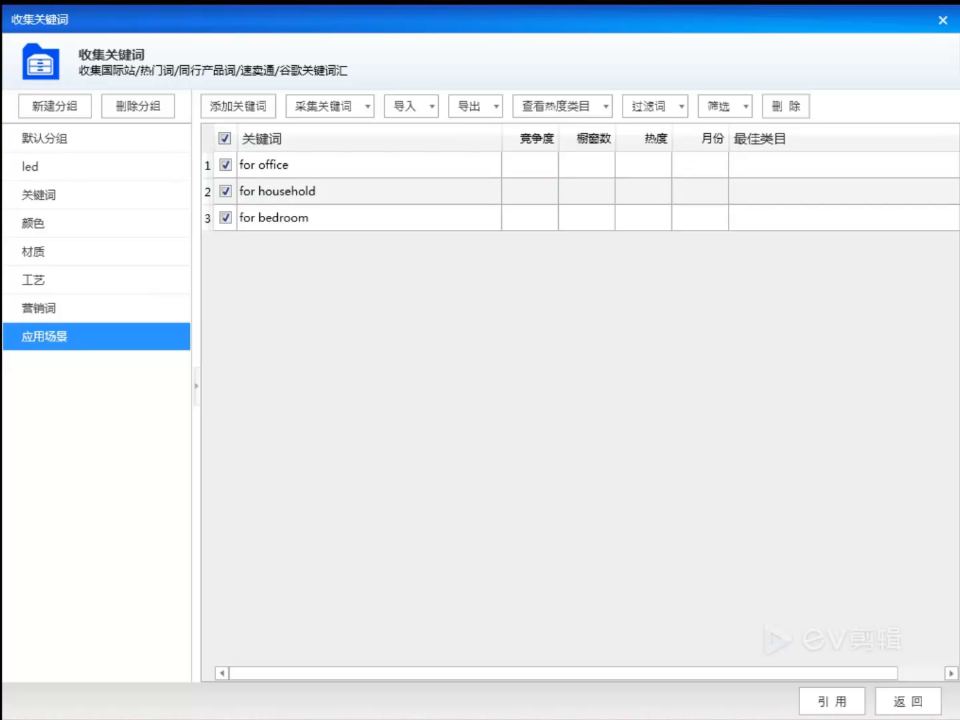Click the 删除 toolbar button
The image size is (960, 720).
pyautogui.click(x=786, y=106)
